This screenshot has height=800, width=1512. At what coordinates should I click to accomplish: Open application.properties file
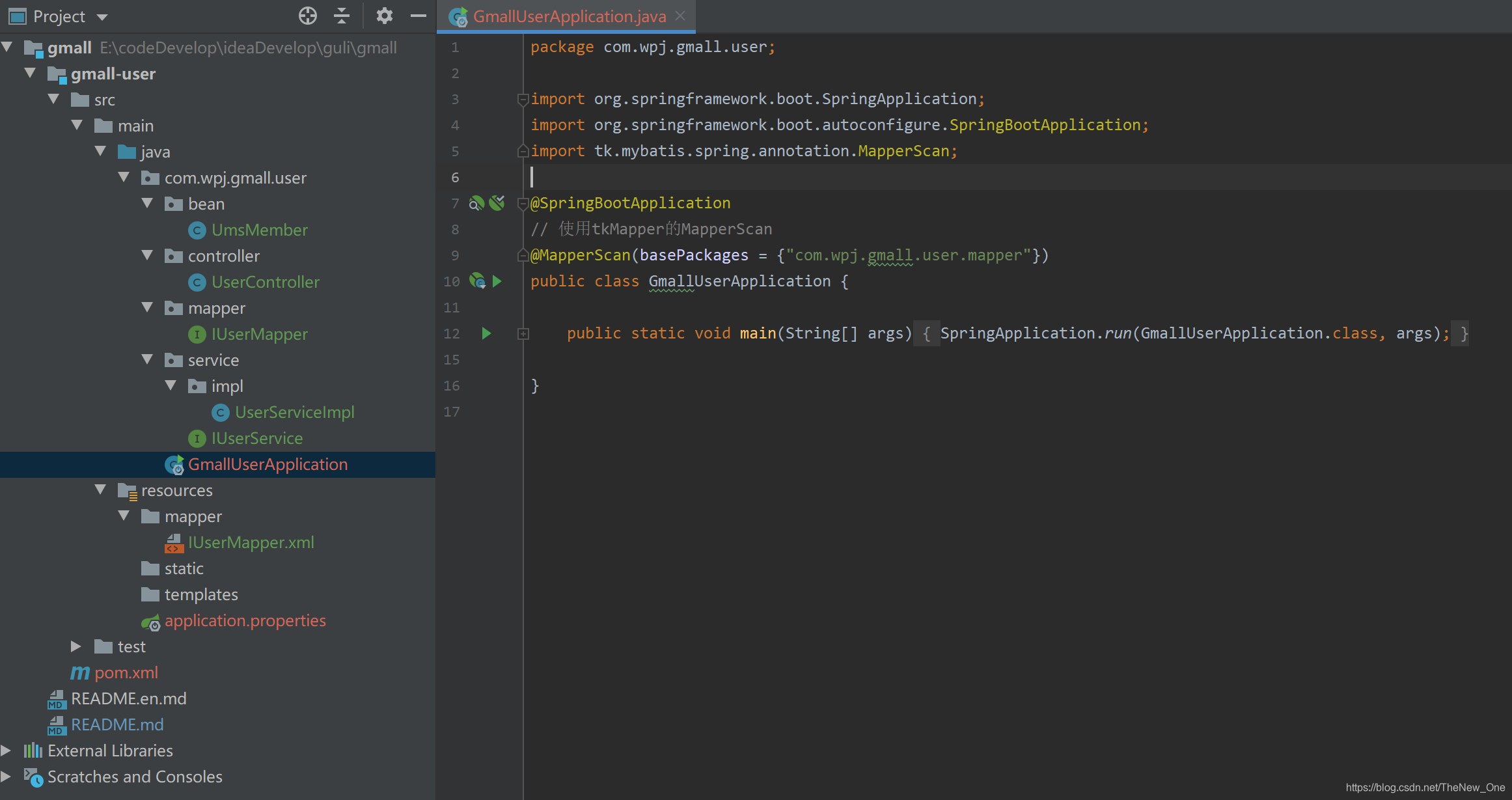(x=245, y=620)
